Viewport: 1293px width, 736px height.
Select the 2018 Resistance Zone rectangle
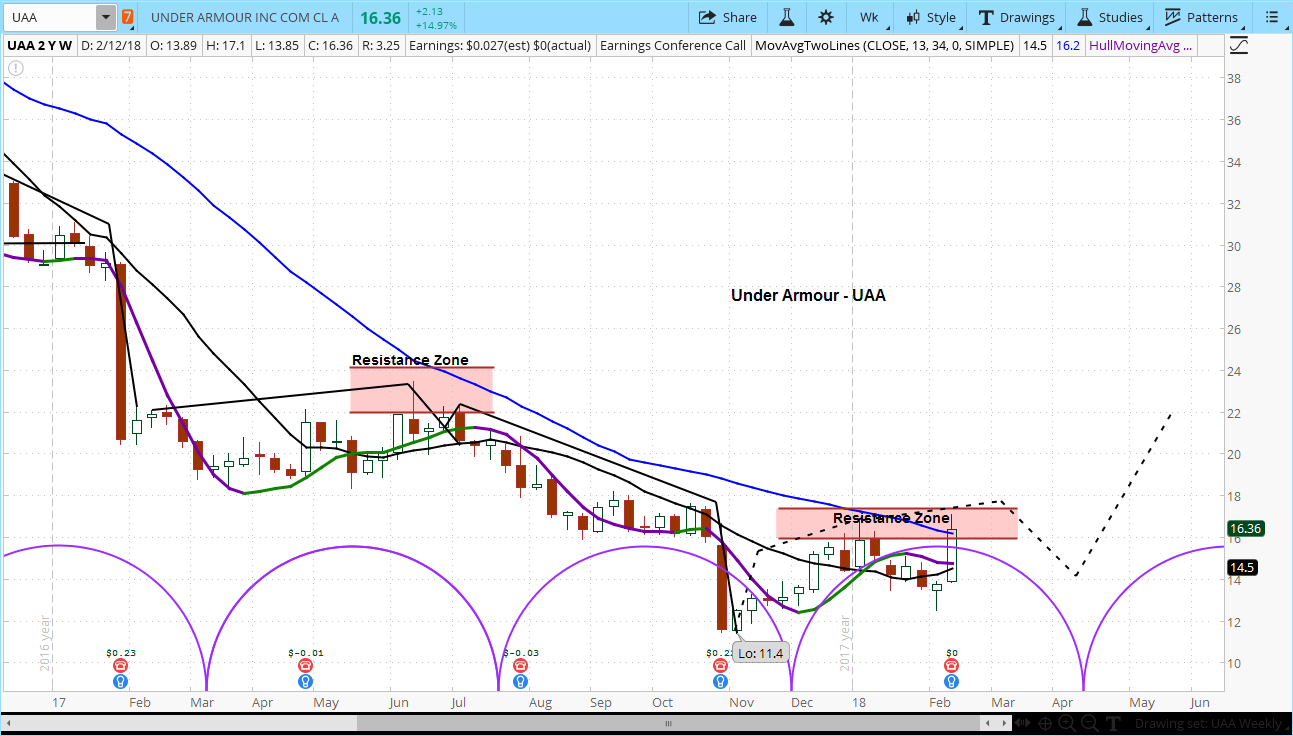tap(897, 523)
